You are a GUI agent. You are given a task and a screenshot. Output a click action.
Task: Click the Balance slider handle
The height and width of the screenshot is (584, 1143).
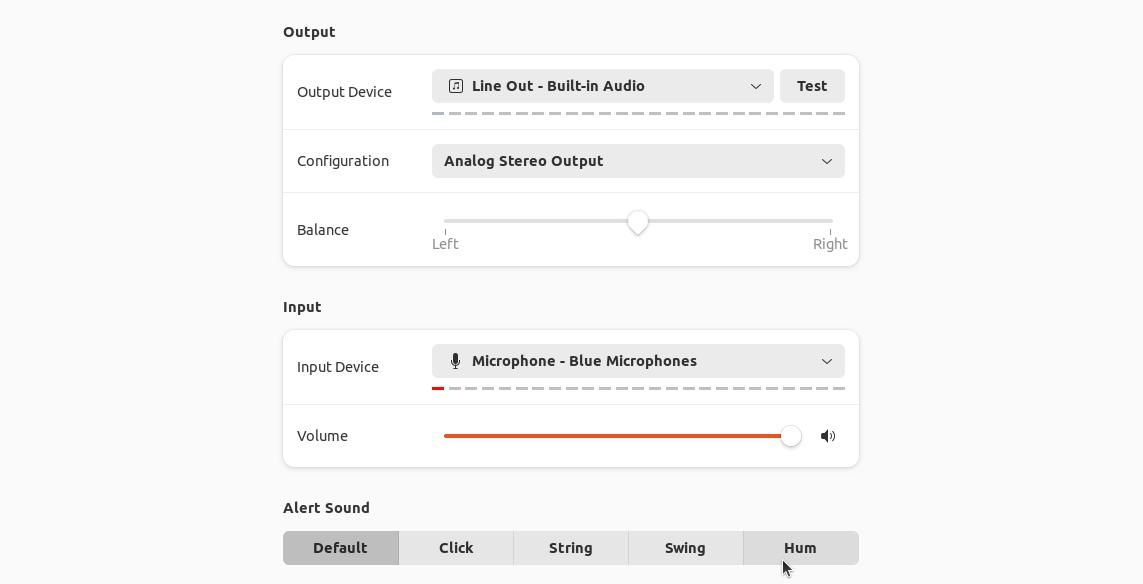pyautogui.click(x=638, y=222)
